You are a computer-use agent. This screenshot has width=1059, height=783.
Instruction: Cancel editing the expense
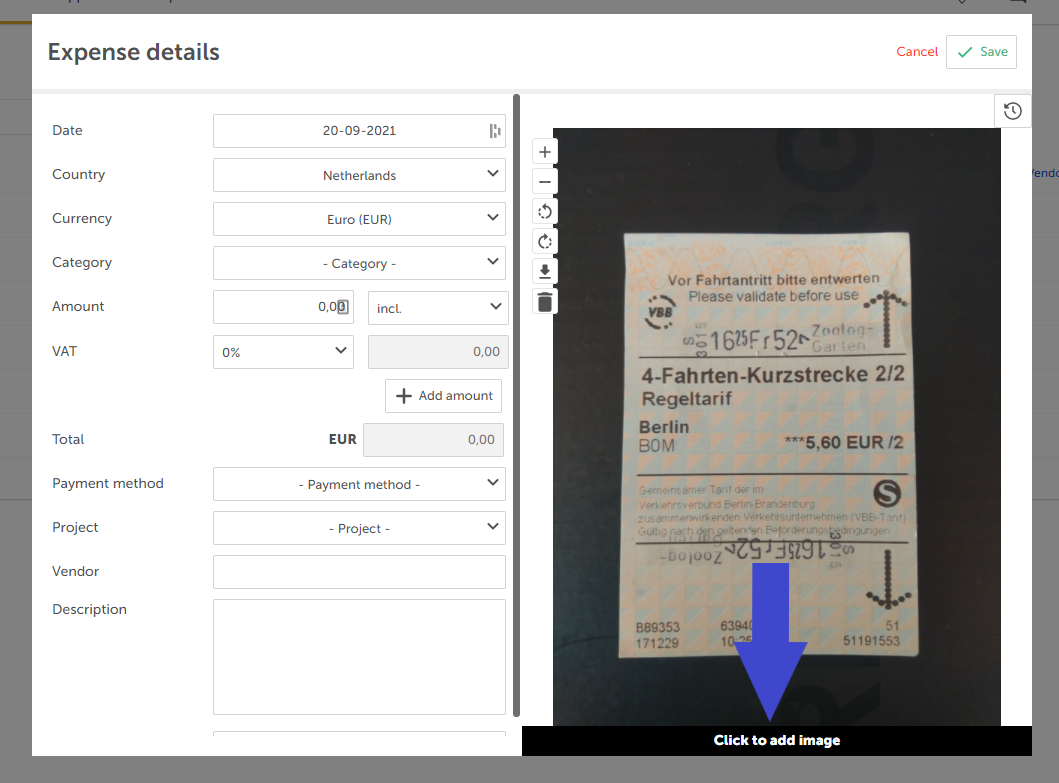point(916,51)
